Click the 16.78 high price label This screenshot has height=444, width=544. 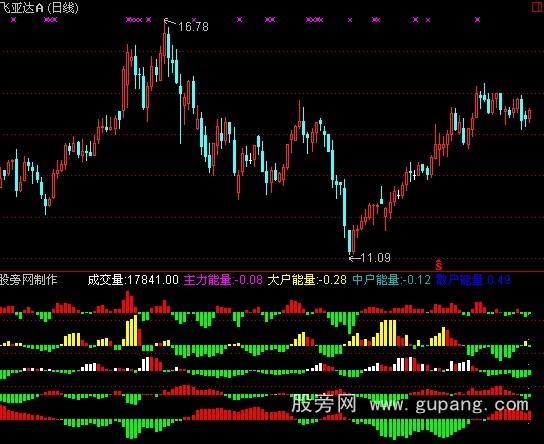[193, 26]
